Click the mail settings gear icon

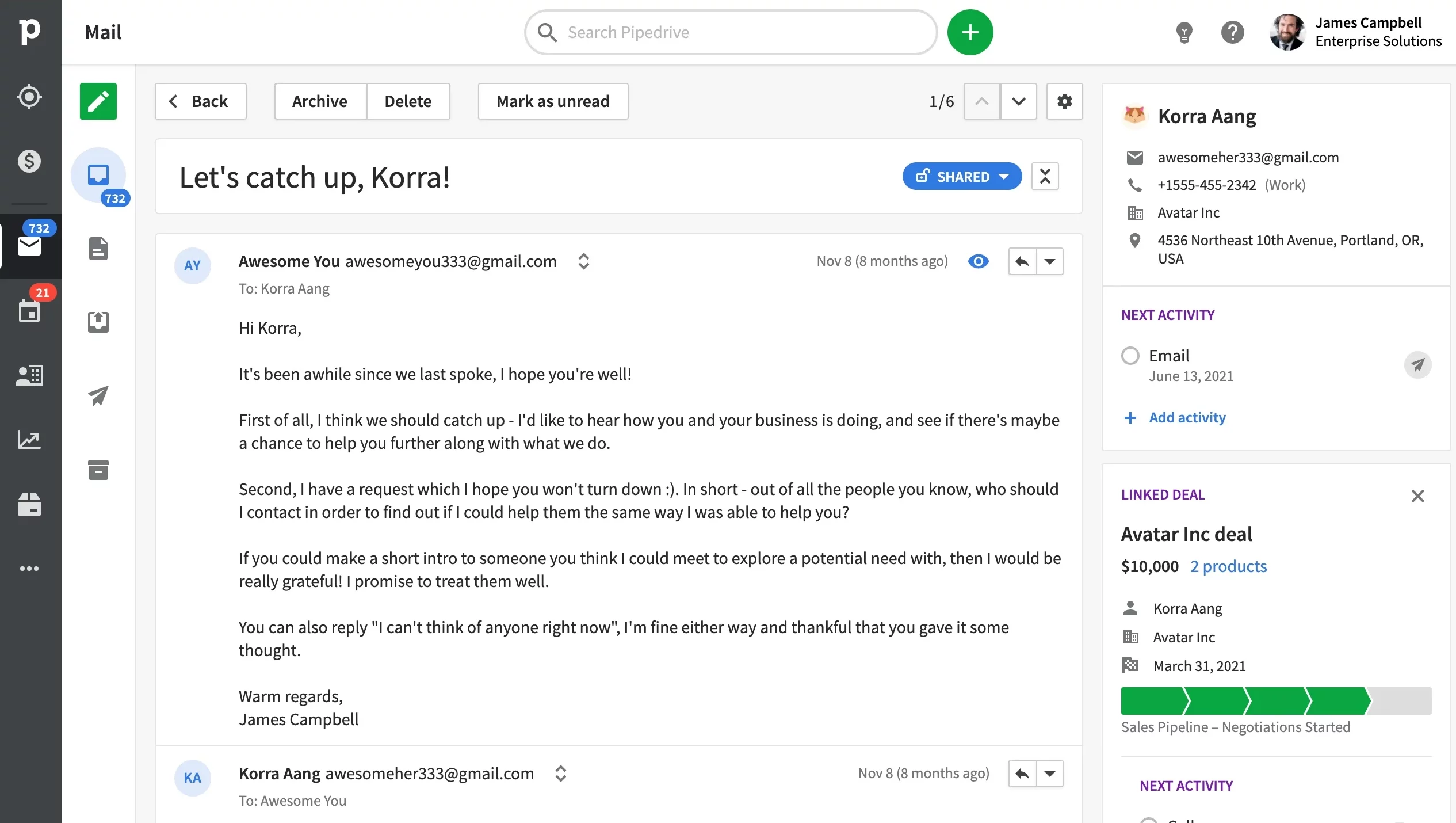[1064, 101]
